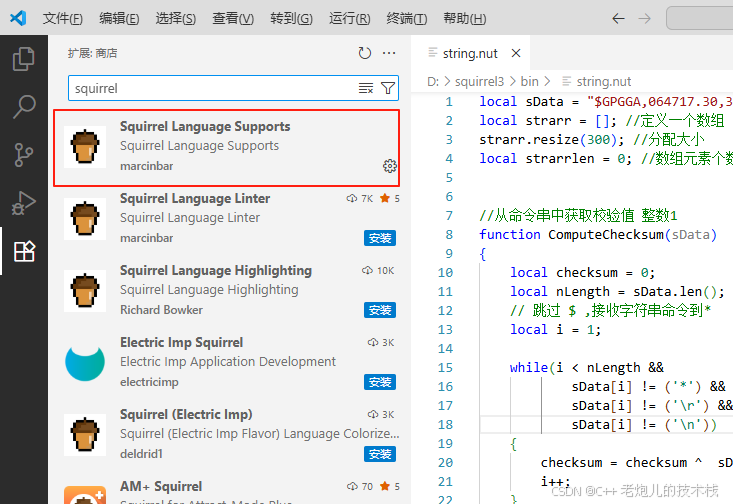Viewport: 733px width, 504px height.
Task: Open Squirrel (Electric Imp) extension title
Action: (186, 414)
